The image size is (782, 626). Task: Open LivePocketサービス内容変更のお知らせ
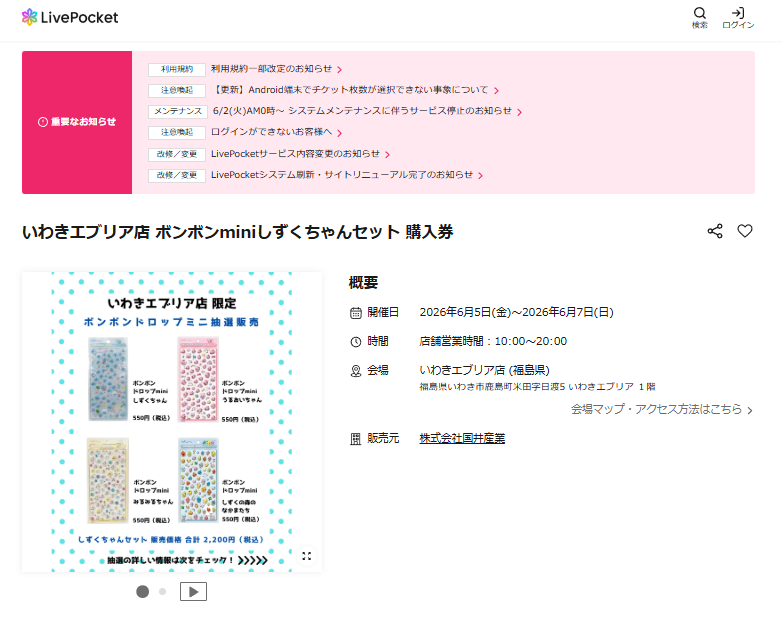click(295, 154)
